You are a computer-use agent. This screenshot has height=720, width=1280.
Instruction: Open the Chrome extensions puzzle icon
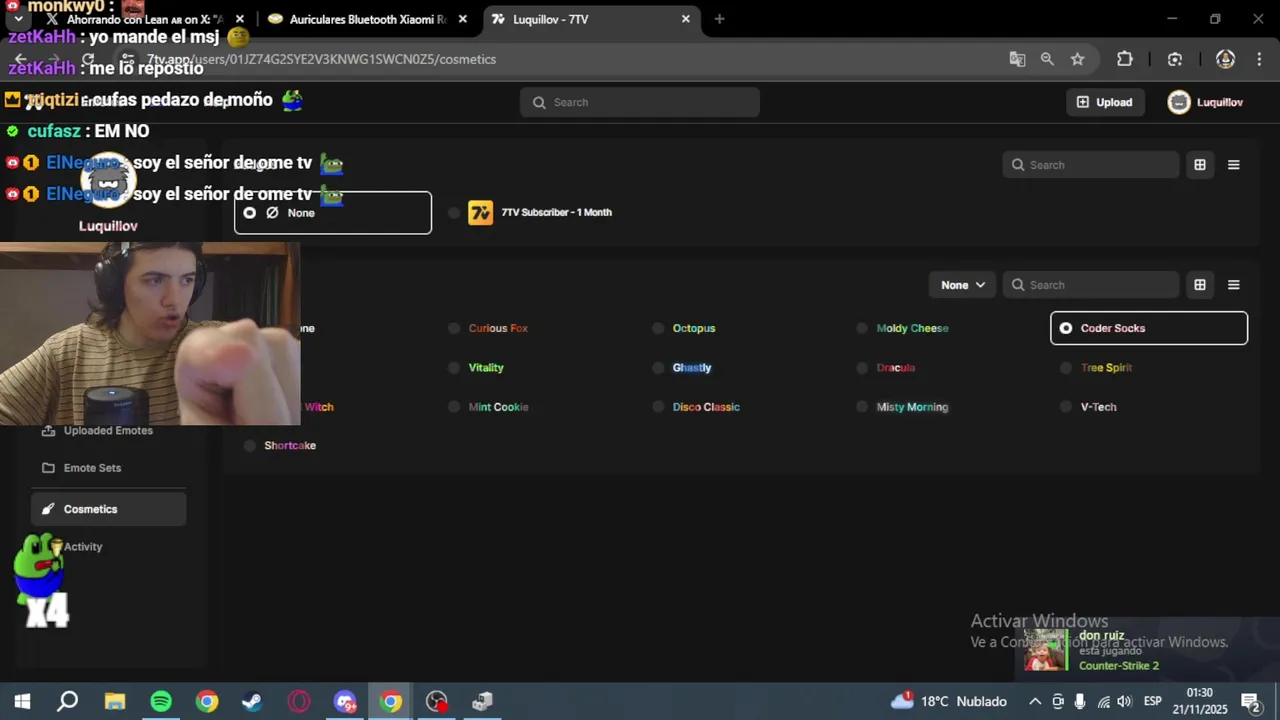coord(1125,59)
